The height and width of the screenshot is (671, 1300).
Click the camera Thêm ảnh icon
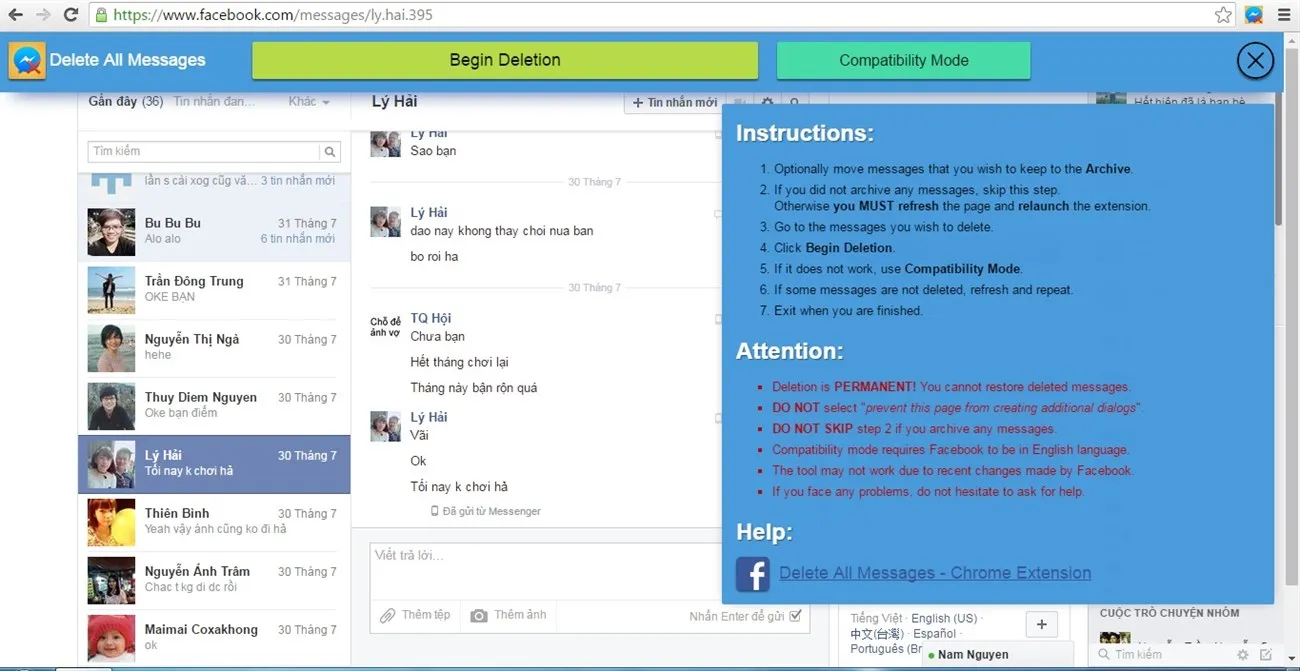(x=479, y=615)
